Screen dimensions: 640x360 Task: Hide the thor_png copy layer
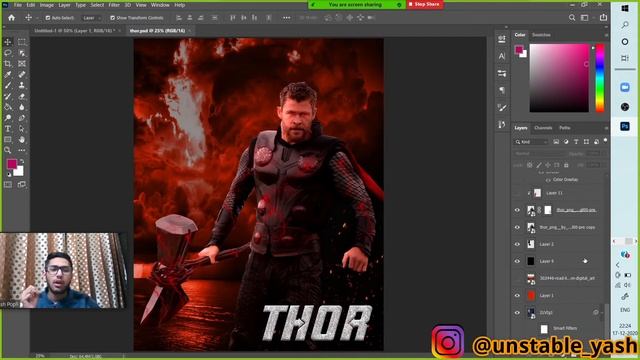518,227
